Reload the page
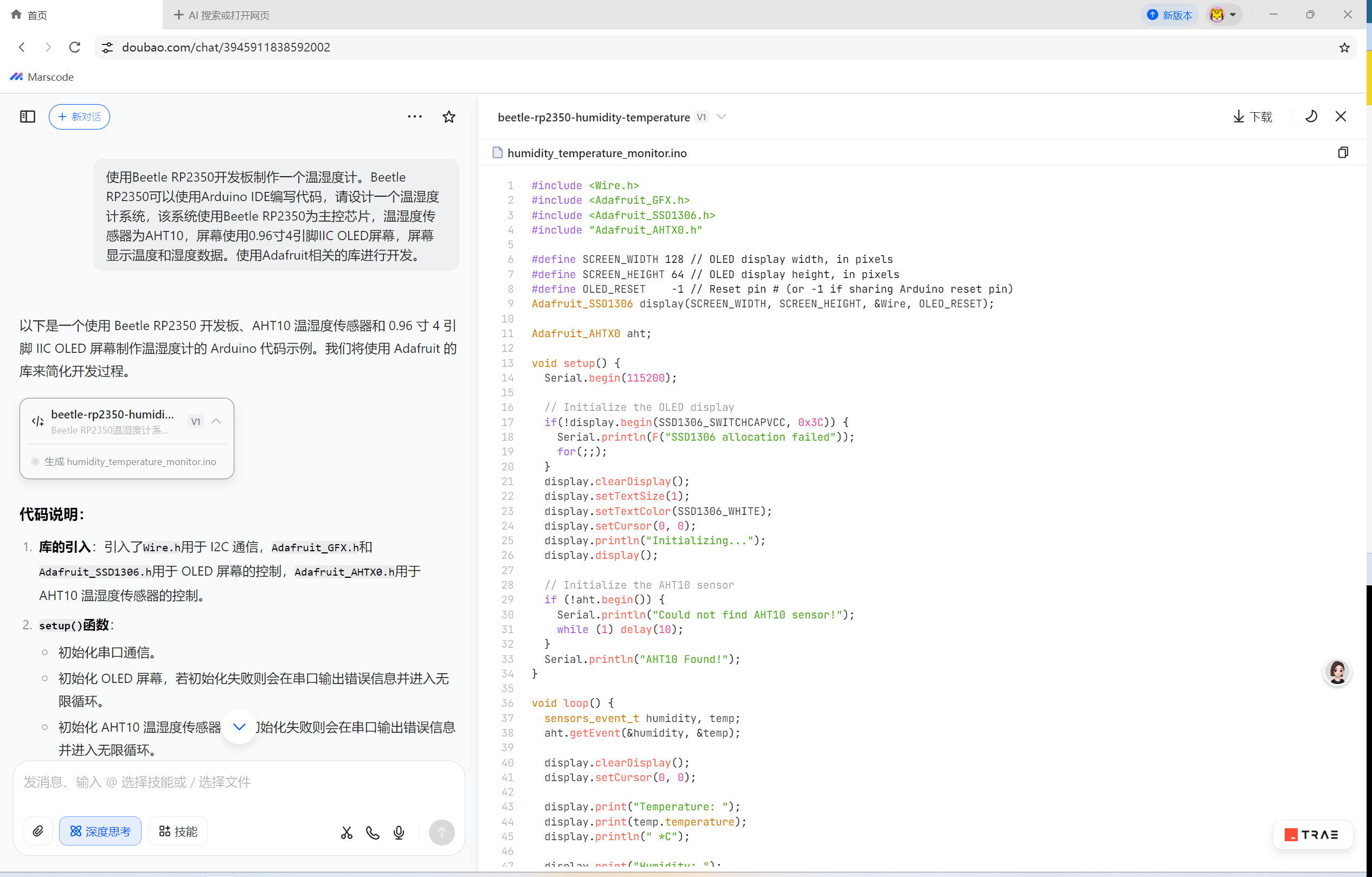 pos(75,47)
